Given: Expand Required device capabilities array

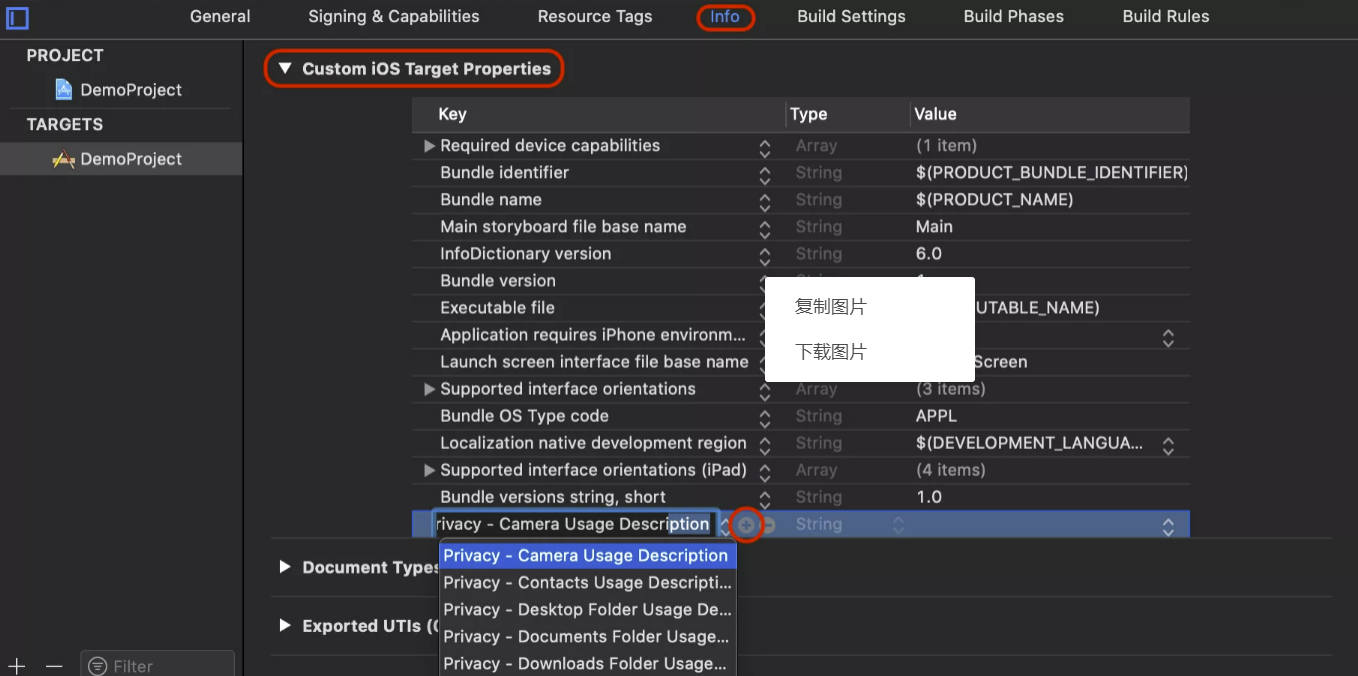Looking at the screenshot, I should (x=429, y=146).
